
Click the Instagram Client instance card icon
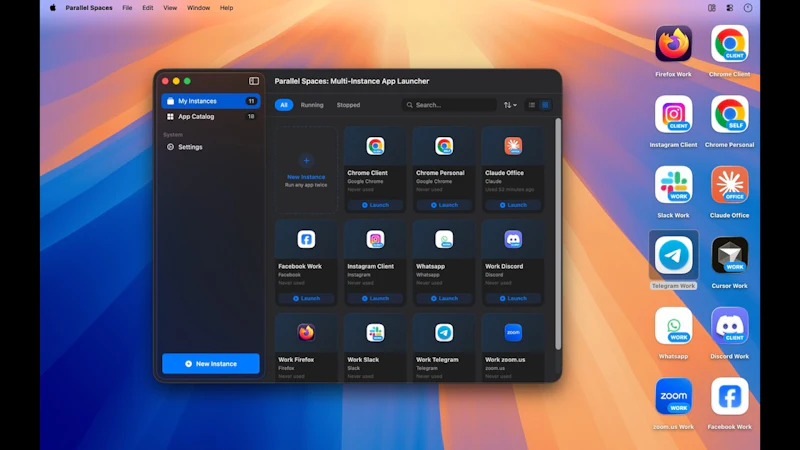[x=375, y=239]
